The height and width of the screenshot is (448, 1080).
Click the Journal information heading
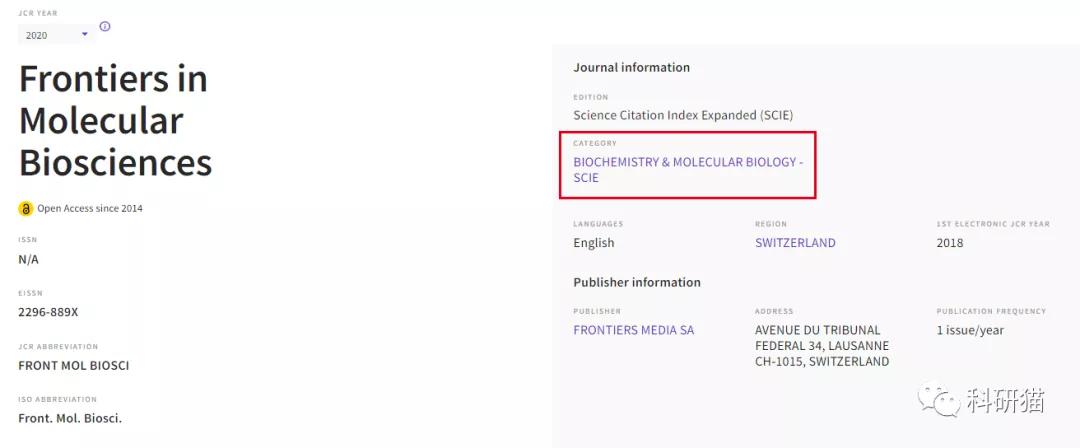point(631,68)
